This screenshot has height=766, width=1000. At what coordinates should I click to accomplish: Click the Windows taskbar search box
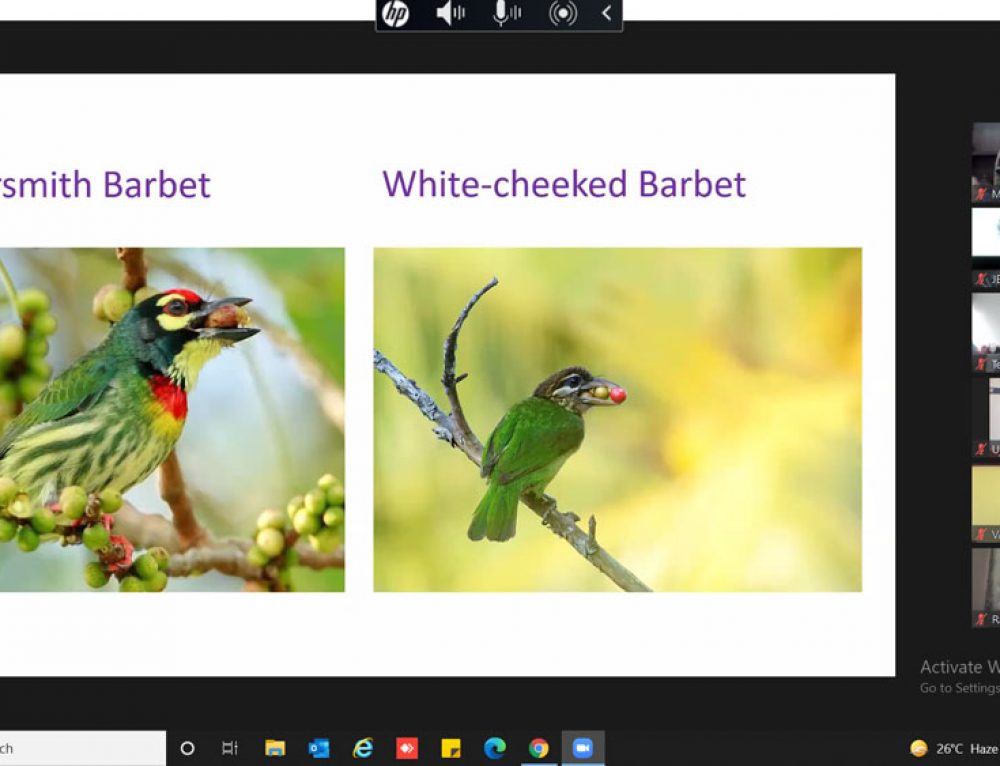pos(82,748)
